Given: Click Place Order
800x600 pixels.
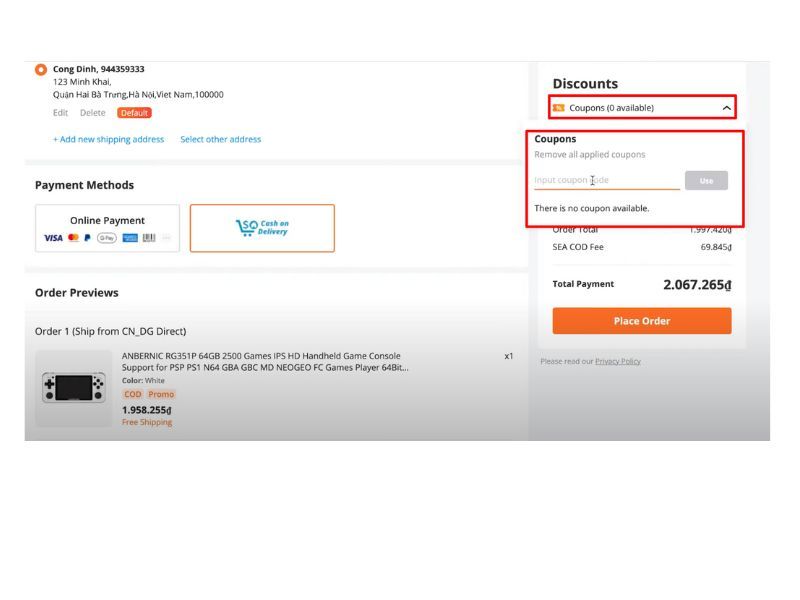Looking at the screenshot, I should coord(641,321).
